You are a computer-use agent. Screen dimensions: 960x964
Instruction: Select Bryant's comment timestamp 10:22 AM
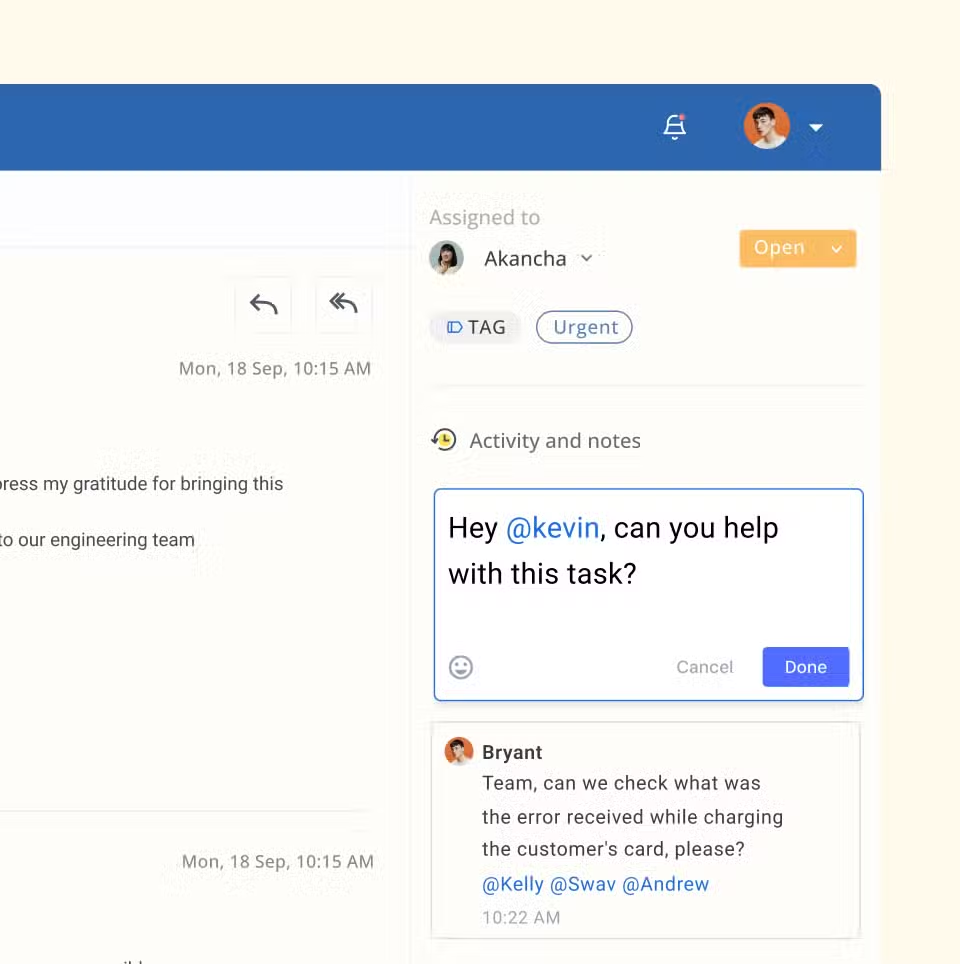521,917
